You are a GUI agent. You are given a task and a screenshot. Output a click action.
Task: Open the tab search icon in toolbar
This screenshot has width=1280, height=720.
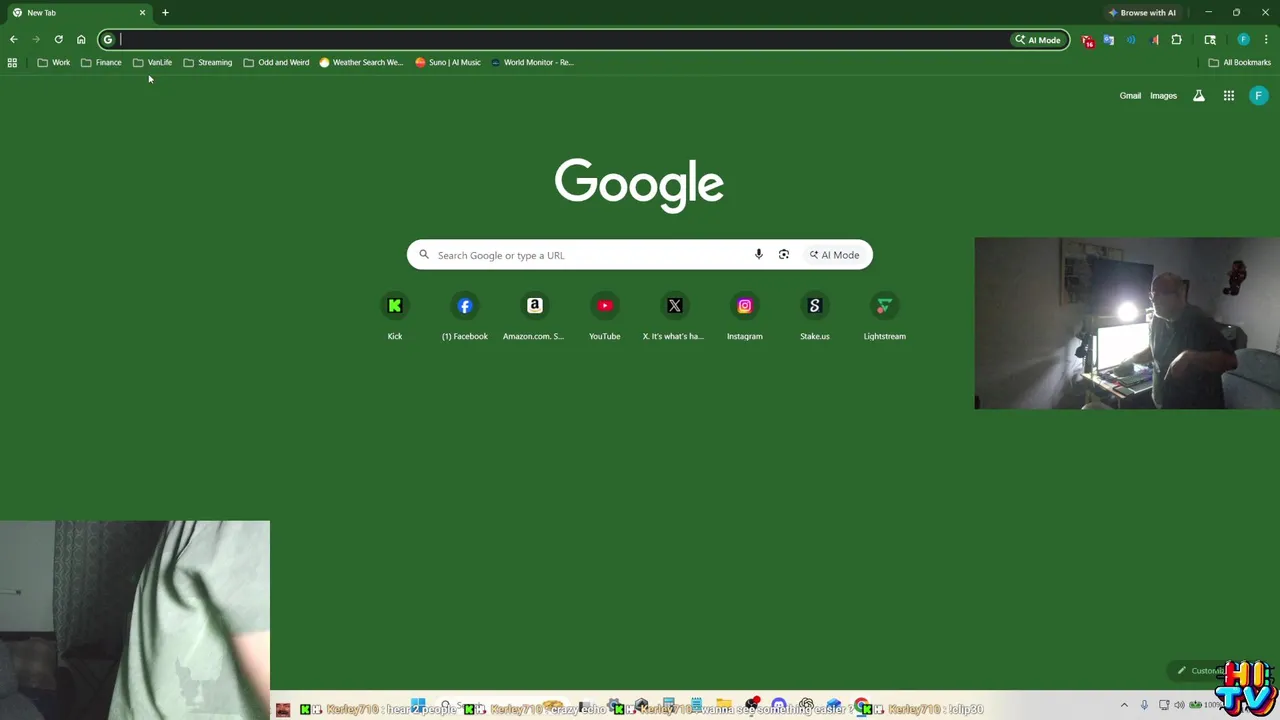point(1210,40)
